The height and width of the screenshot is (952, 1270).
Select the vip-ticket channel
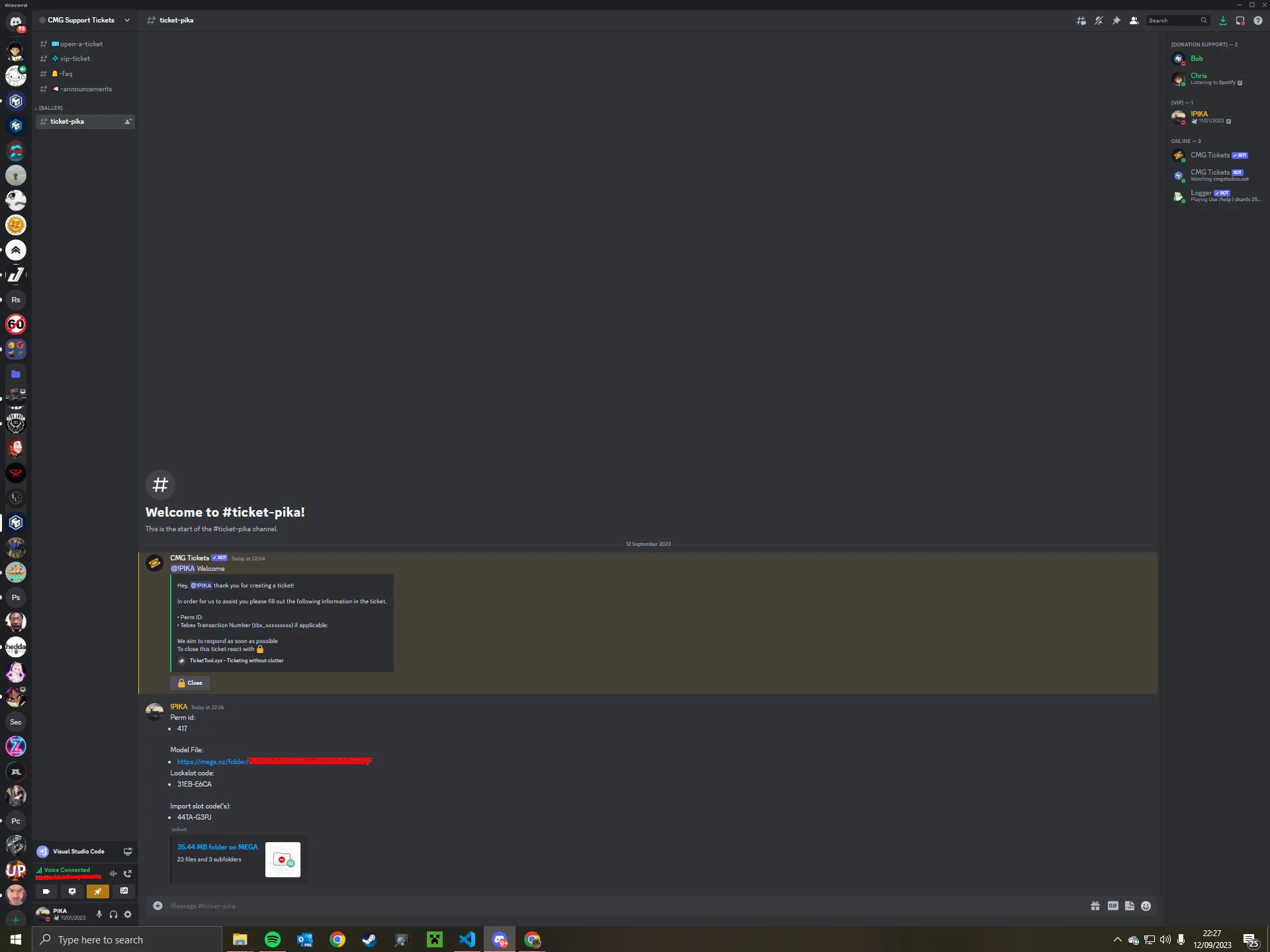pos(85,59)
